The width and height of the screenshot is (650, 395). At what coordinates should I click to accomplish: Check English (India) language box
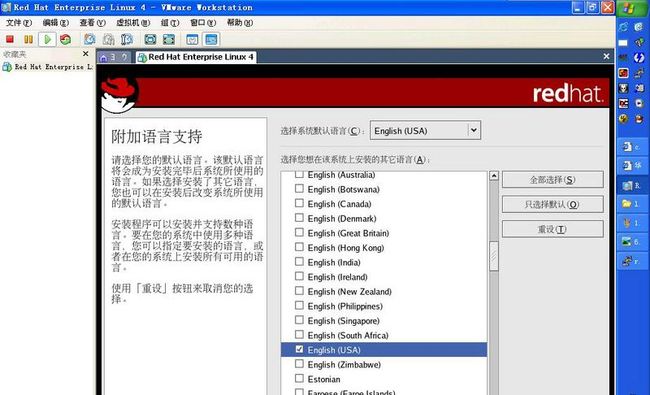pos(299,262)
